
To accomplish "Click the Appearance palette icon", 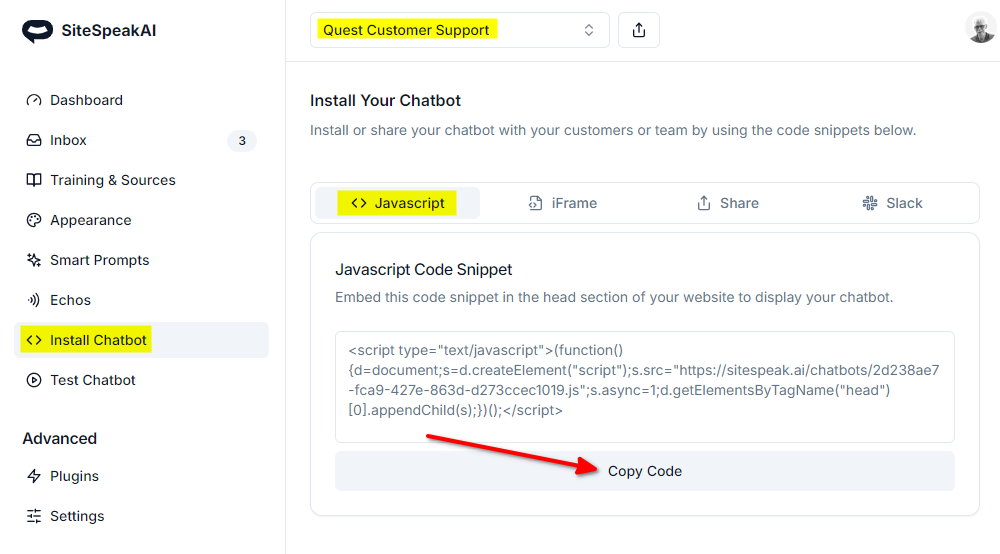I will click(x=34, y=220).
